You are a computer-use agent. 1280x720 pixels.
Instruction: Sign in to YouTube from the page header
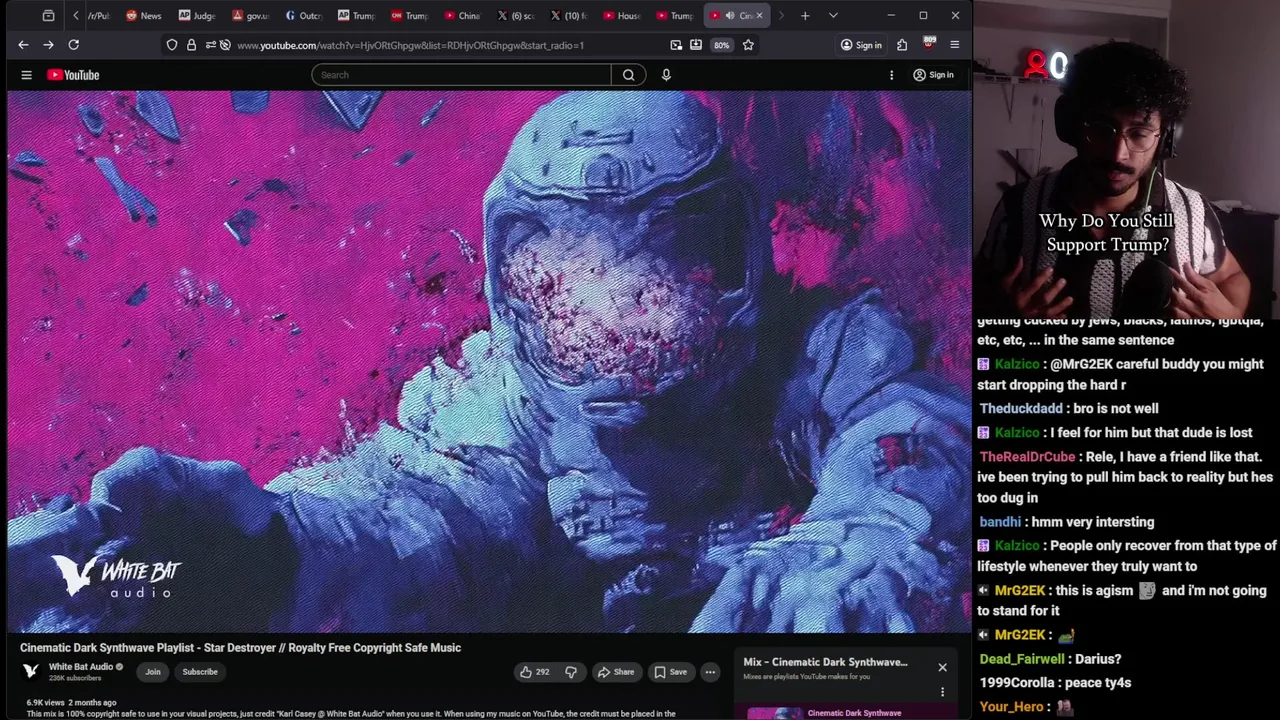click(933, 75)
